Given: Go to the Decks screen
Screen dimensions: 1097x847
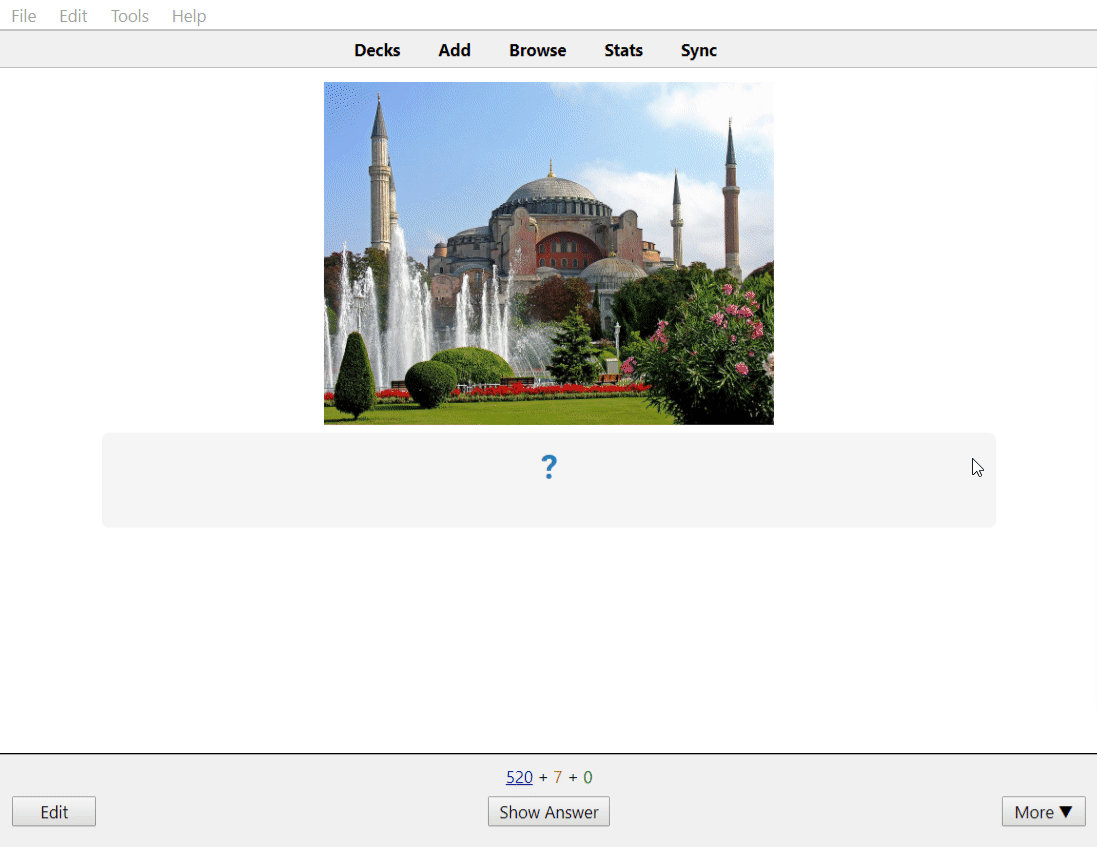Looking at the screenshot, I should [377, 50].
